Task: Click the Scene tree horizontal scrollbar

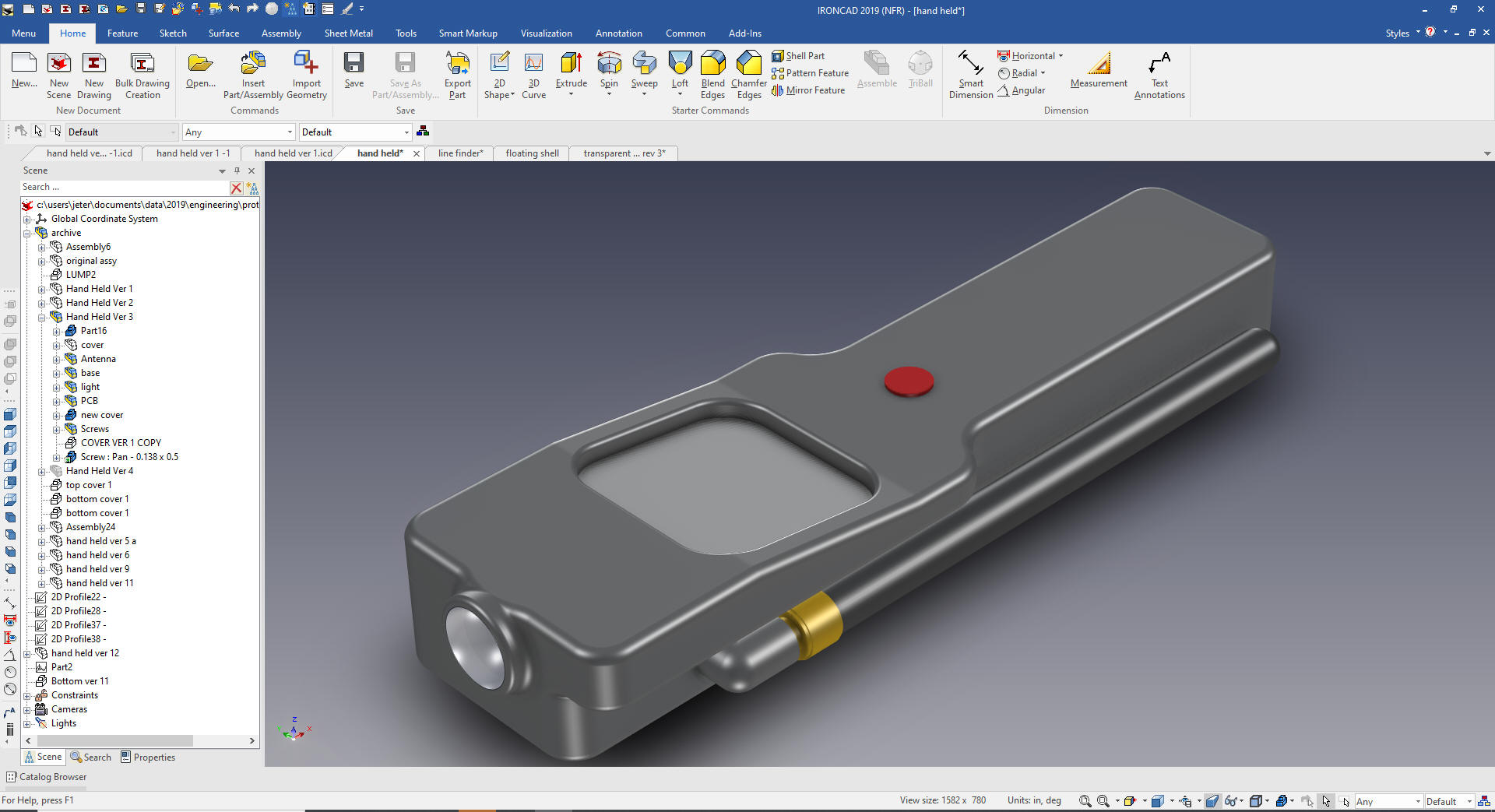Action: click(x=117, y=740)
